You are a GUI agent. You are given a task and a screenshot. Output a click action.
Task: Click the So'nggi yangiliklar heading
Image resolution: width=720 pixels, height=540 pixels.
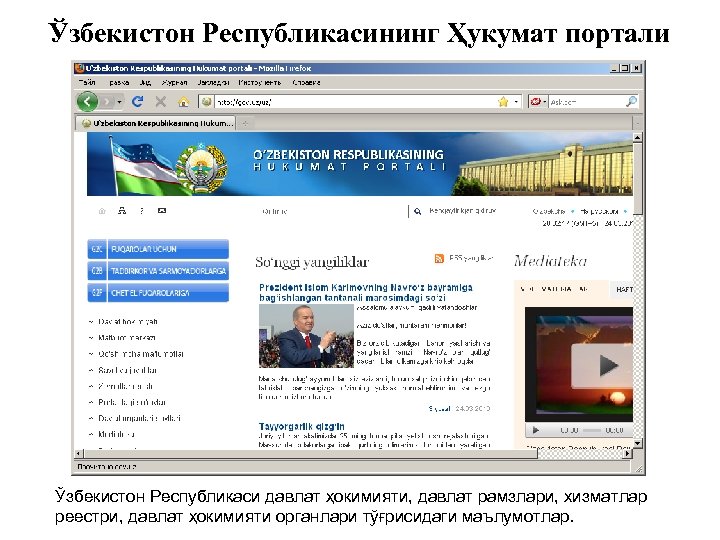pos(312,262)
